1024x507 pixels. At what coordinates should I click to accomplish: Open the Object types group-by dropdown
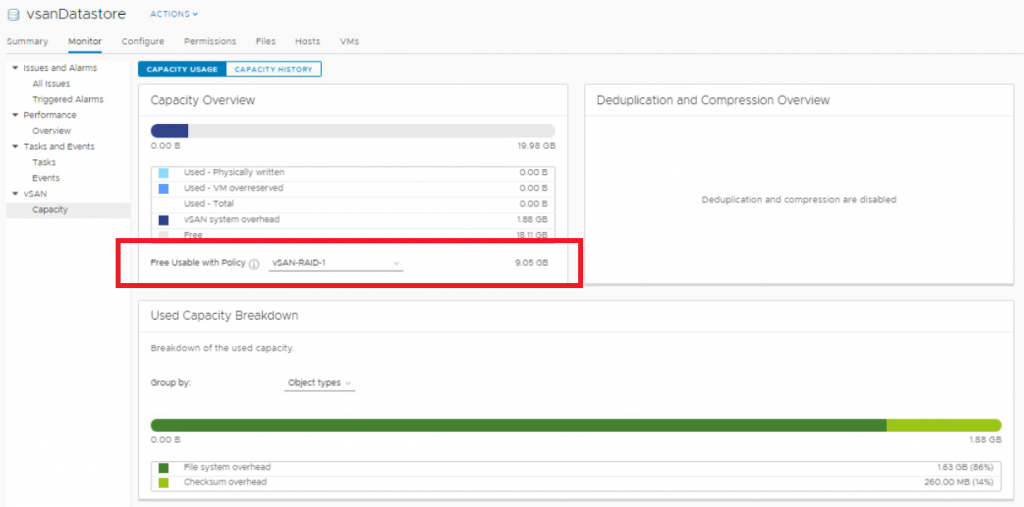(x=319, y=383)
